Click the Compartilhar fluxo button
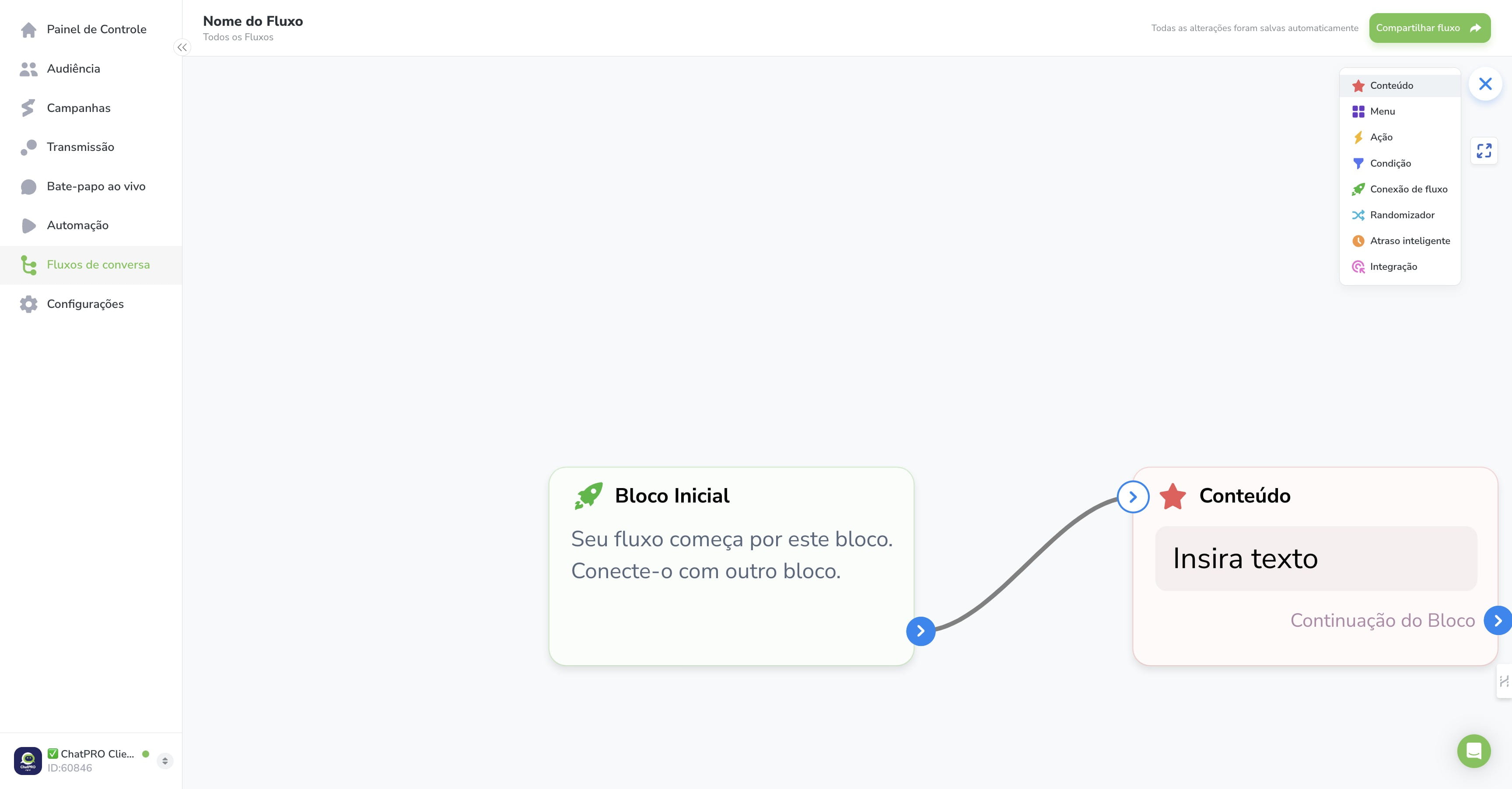 coord(1429,28)
